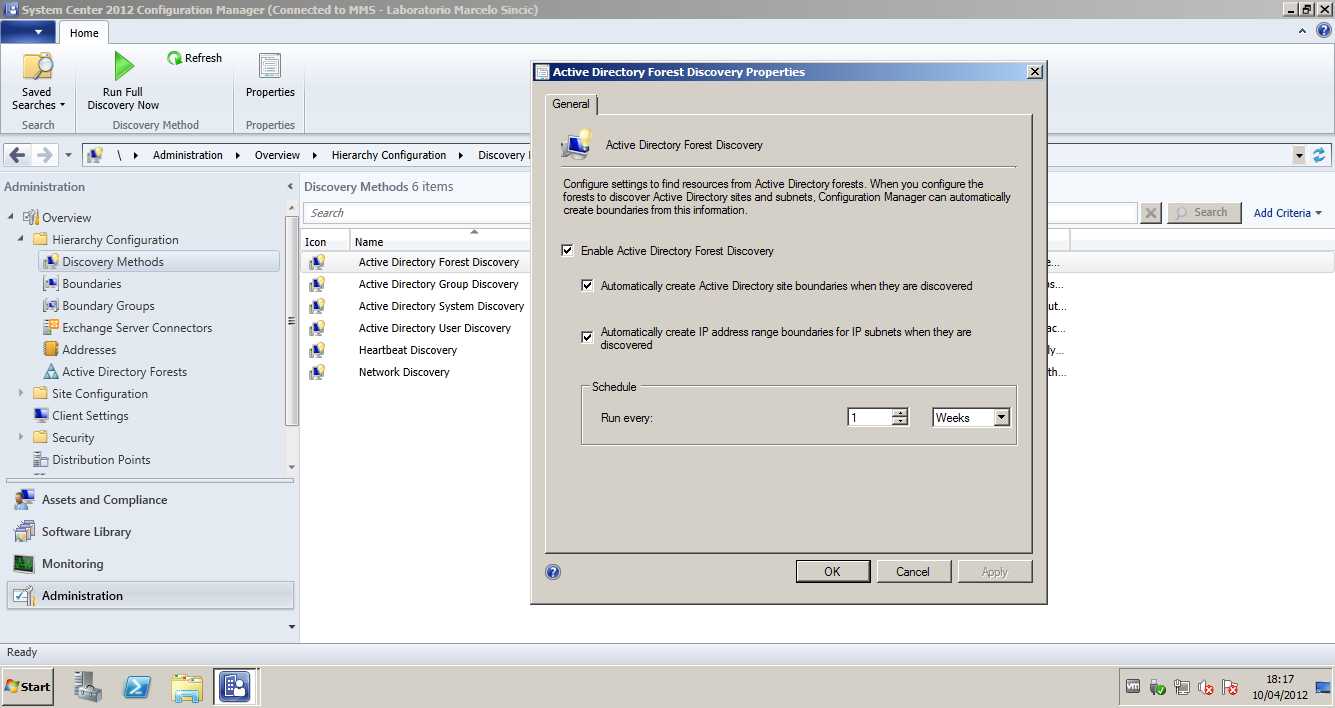Switch to Monitoring workspace
The width and height of the screenshot is (1335, 708).
(150, 564)
